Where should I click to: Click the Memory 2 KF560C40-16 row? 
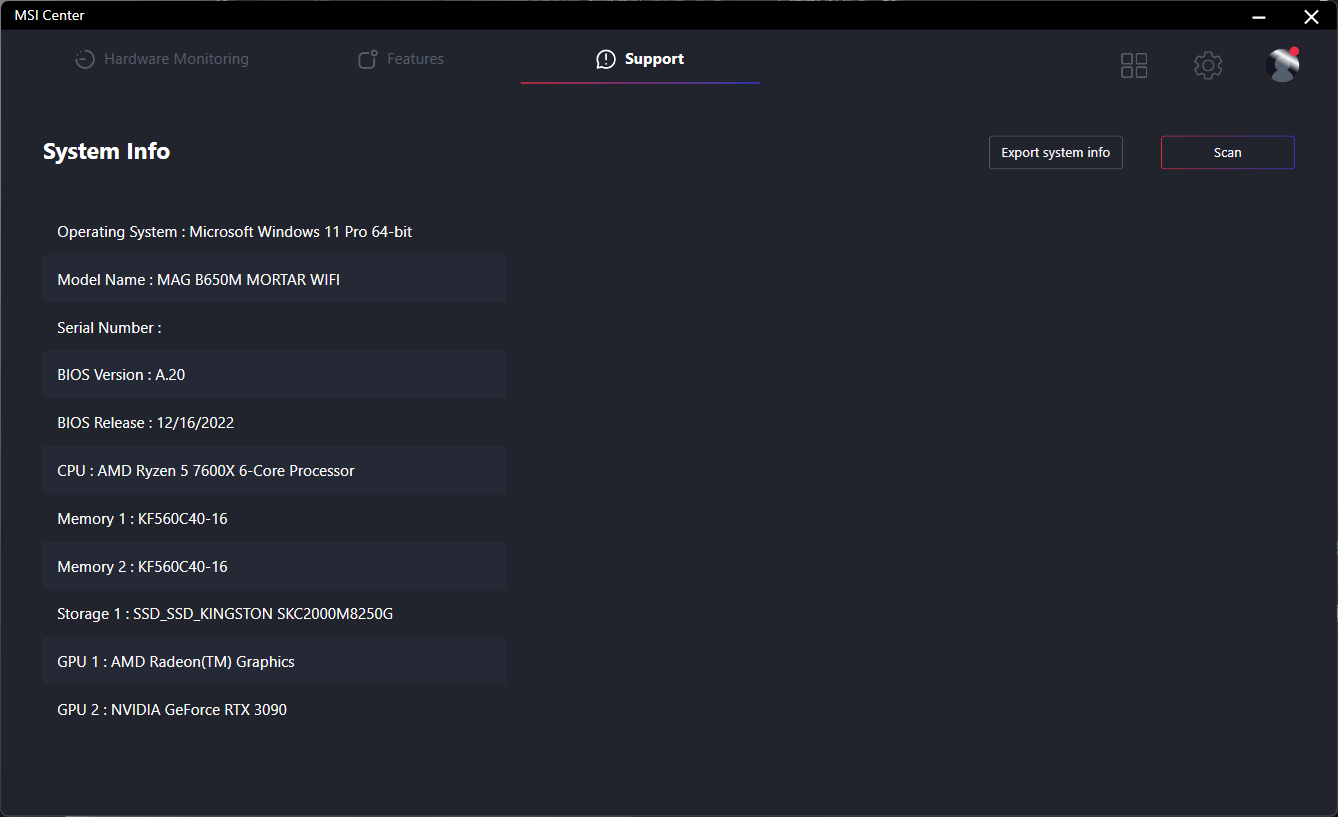click(275, 567)
